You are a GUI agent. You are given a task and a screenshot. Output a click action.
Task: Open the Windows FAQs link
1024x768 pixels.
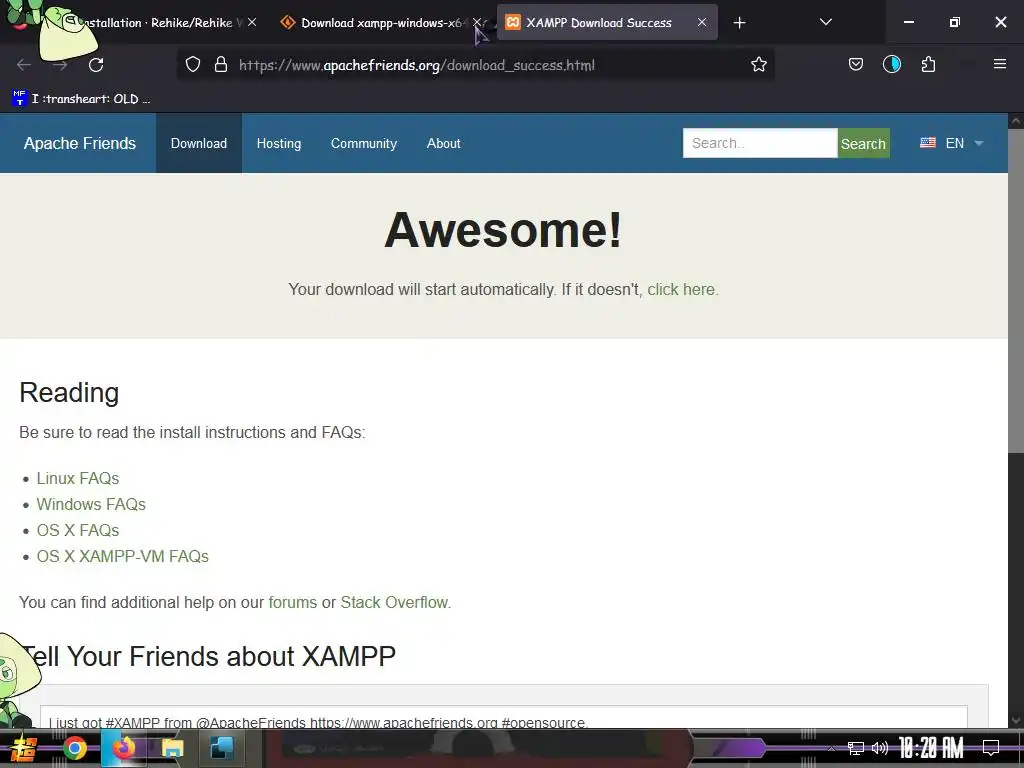91,504
